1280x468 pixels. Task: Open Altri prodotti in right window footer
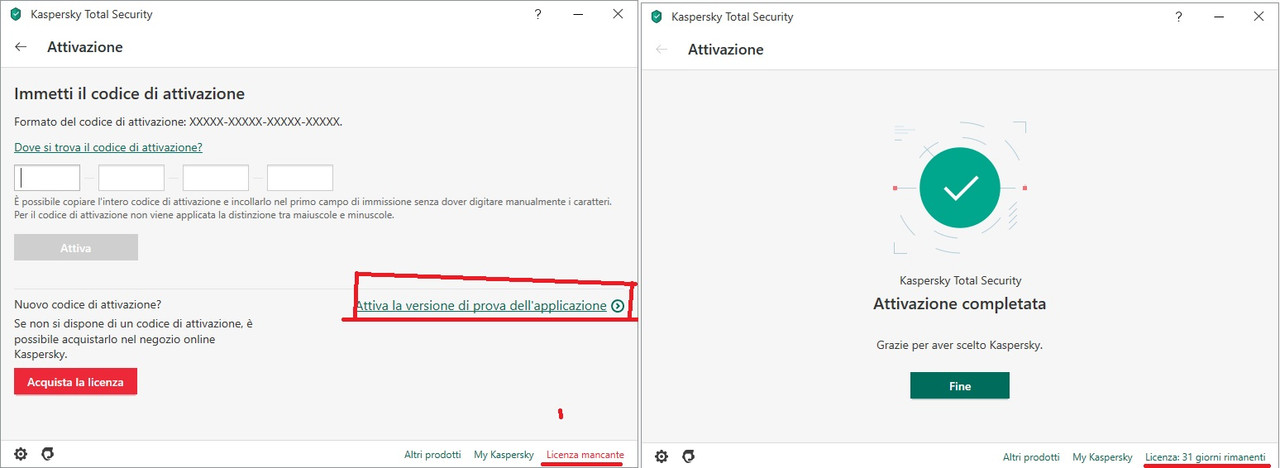[x=1031, y=457]
